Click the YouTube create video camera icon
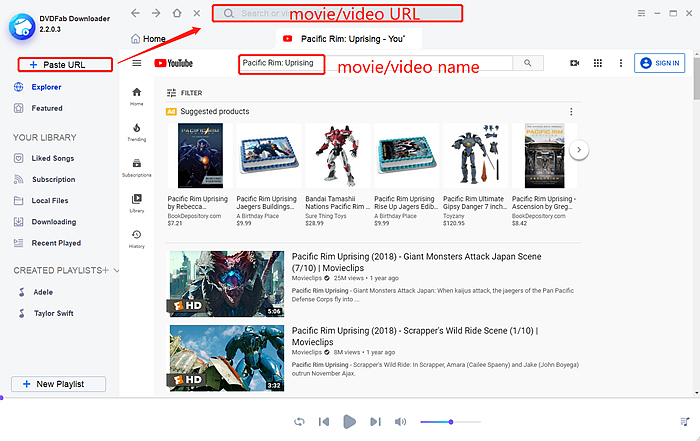This screenshot has width=700, height=441. tap(575, 63)
